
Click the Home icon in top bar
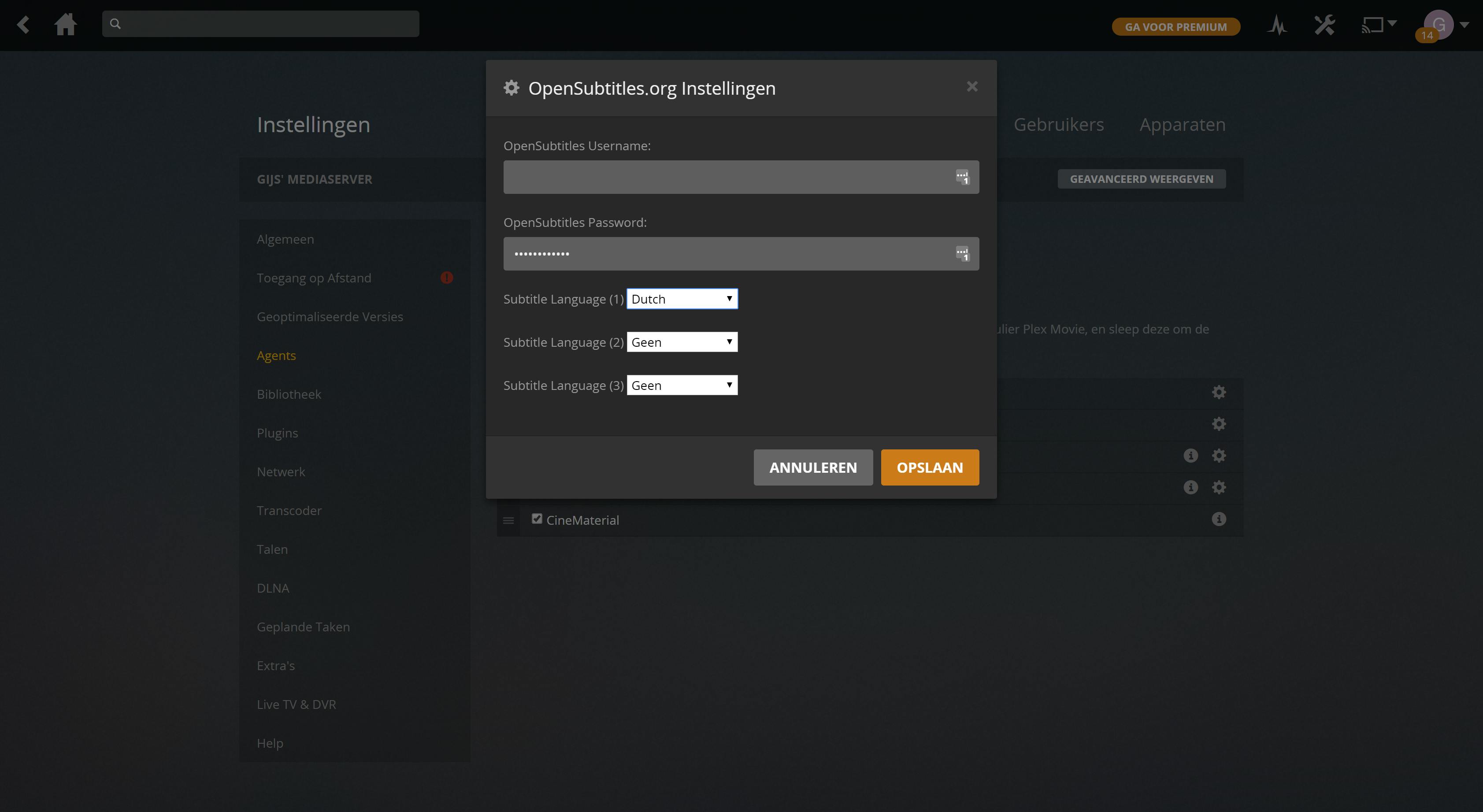coord(65,25)
